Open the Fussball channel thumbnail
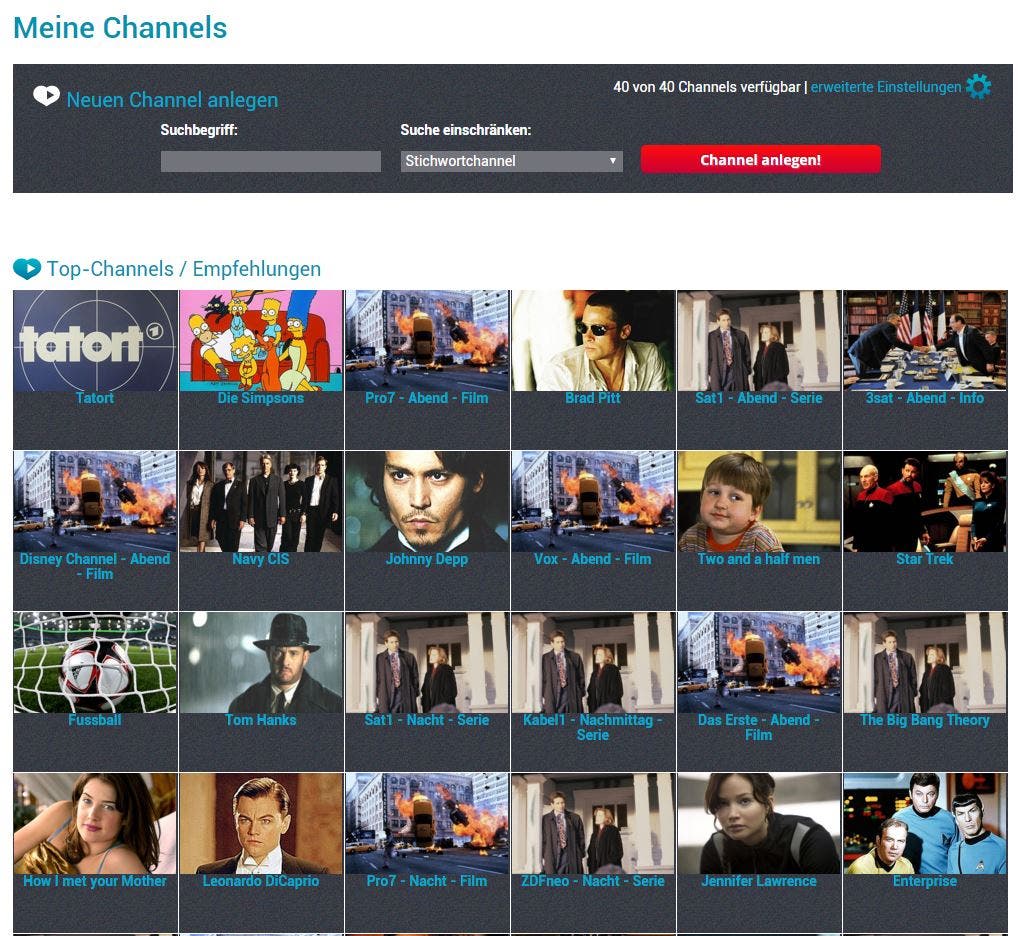 pyautogui.click(x=95, y=663)
